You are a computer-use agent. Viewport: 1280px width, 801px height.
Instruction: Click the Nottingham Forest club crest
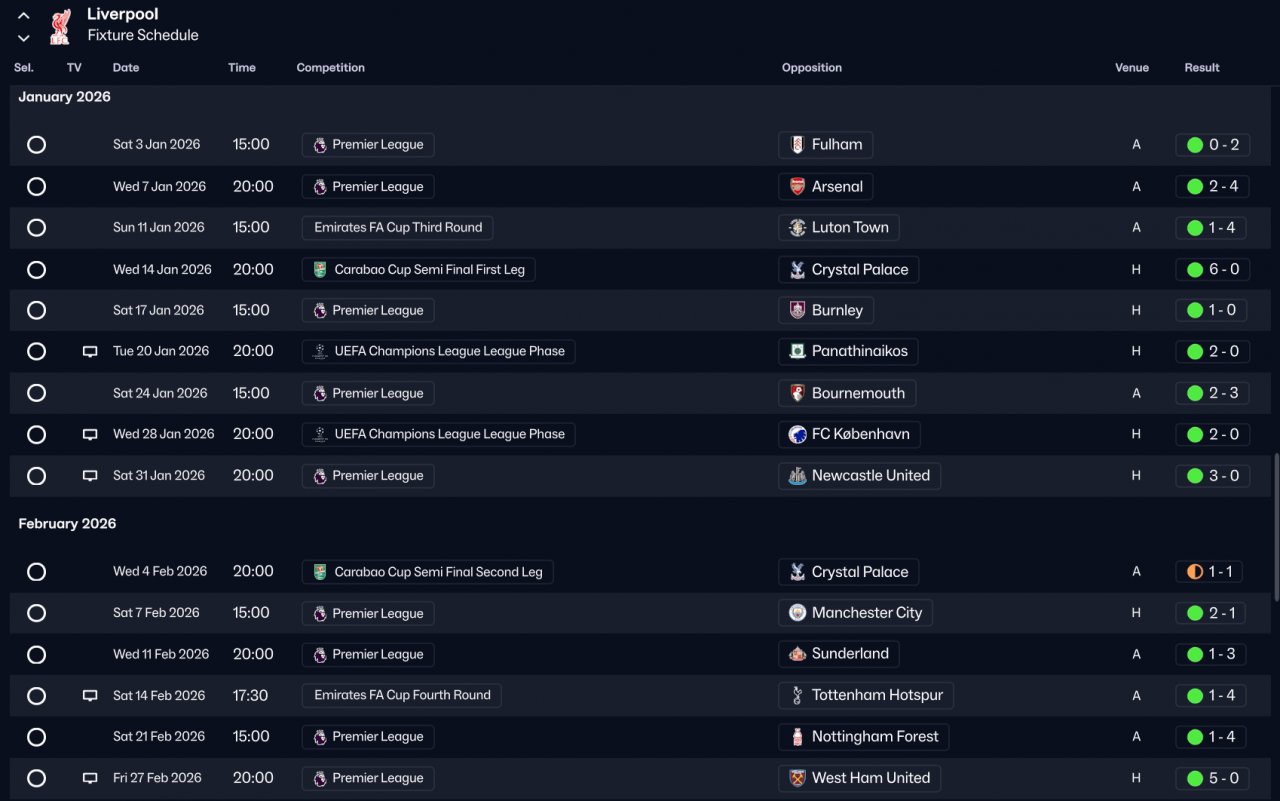point(797,737)
